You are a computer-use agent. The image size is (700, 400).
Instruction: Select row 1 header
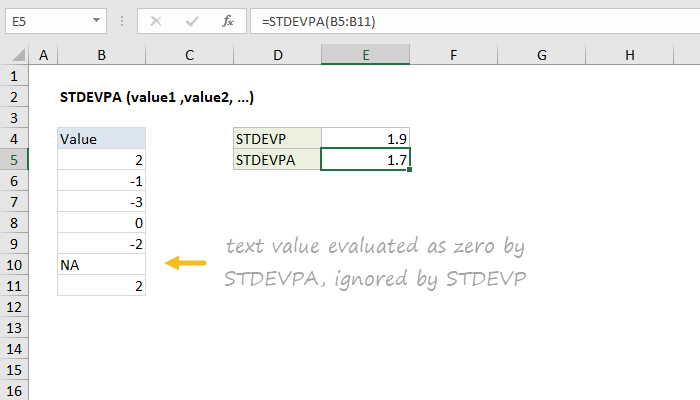[x=14, y=76]
